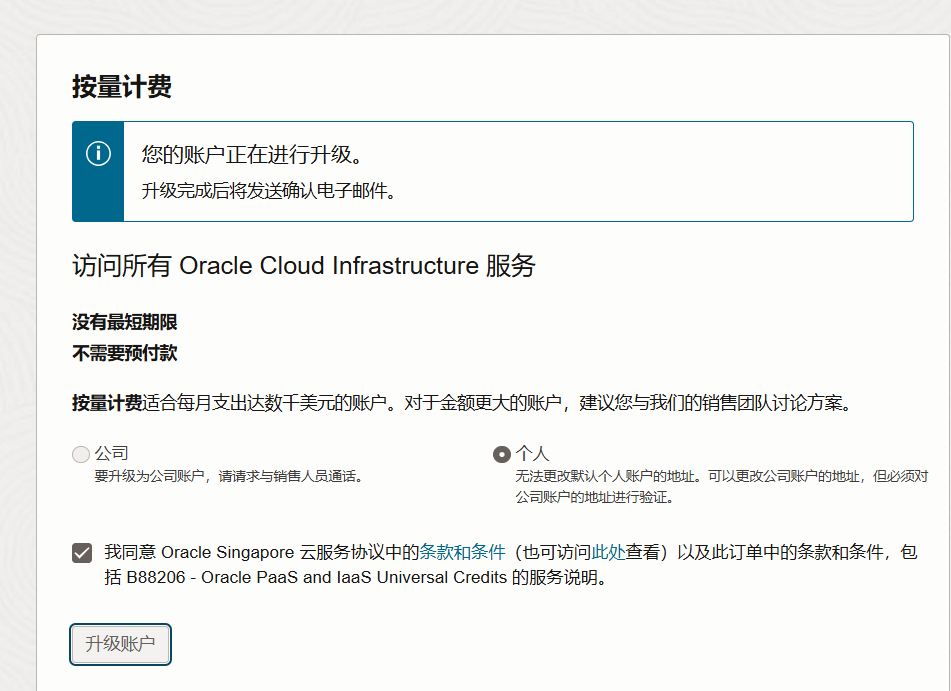Click the 升级完成后将发送确认电子邮件 text
Viewport: 951px width, 691px height.
point(269,191)
